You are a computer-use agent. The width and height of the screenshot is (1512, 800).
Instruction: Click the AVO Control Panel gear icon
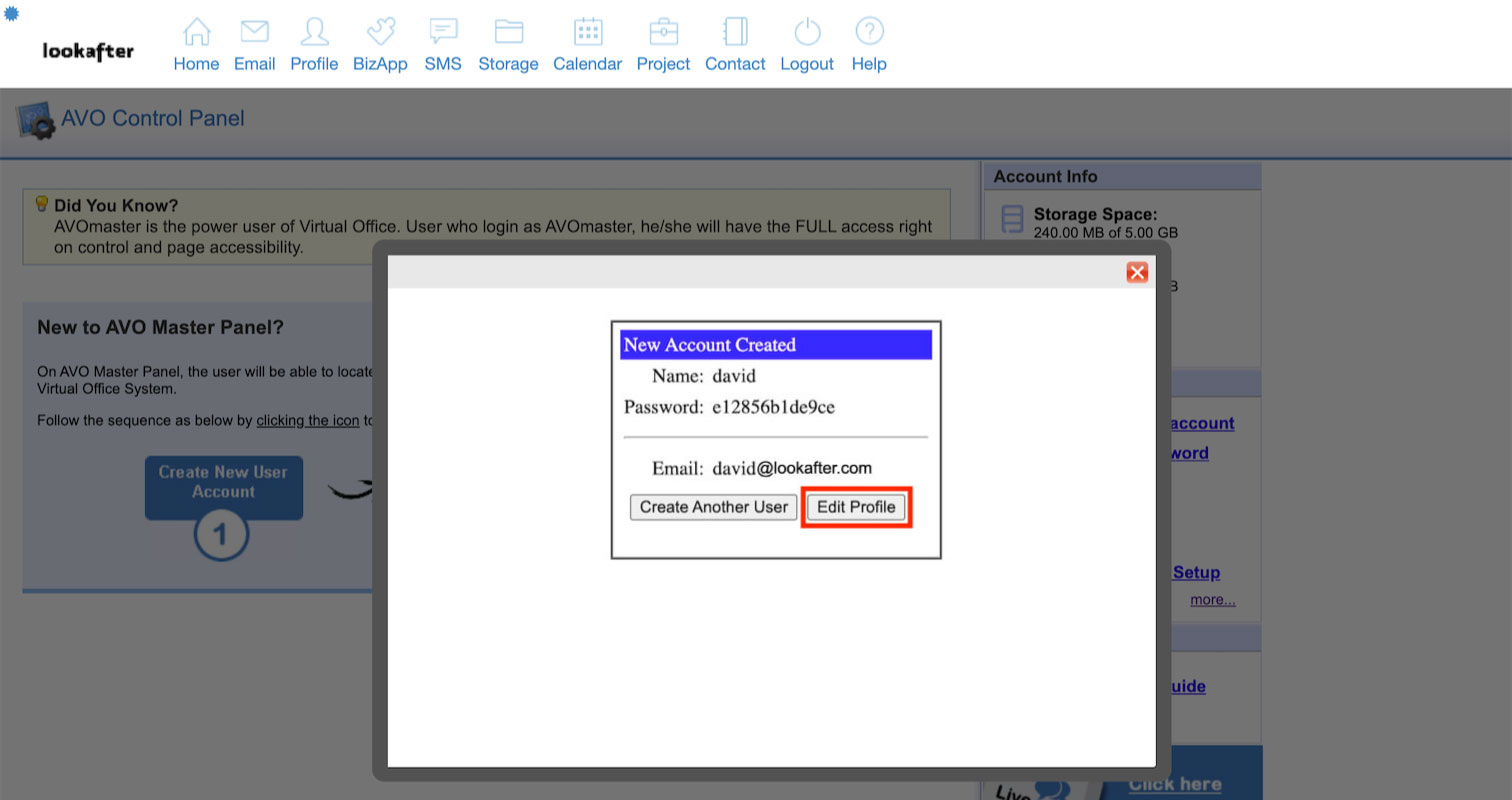[35, 121]
